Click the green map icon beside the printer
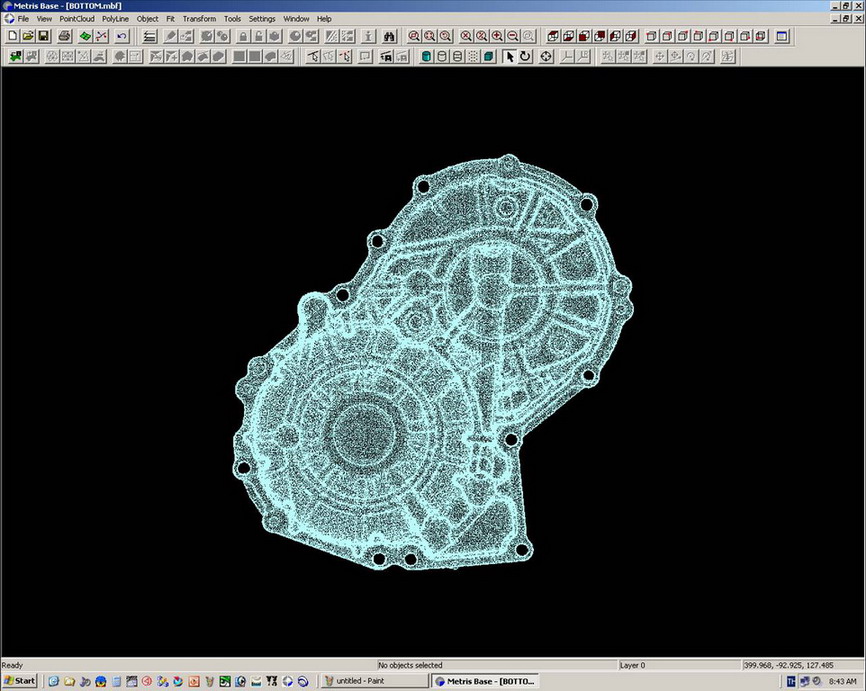This screenshot has width=866, height=691. [x=85, y=36]
